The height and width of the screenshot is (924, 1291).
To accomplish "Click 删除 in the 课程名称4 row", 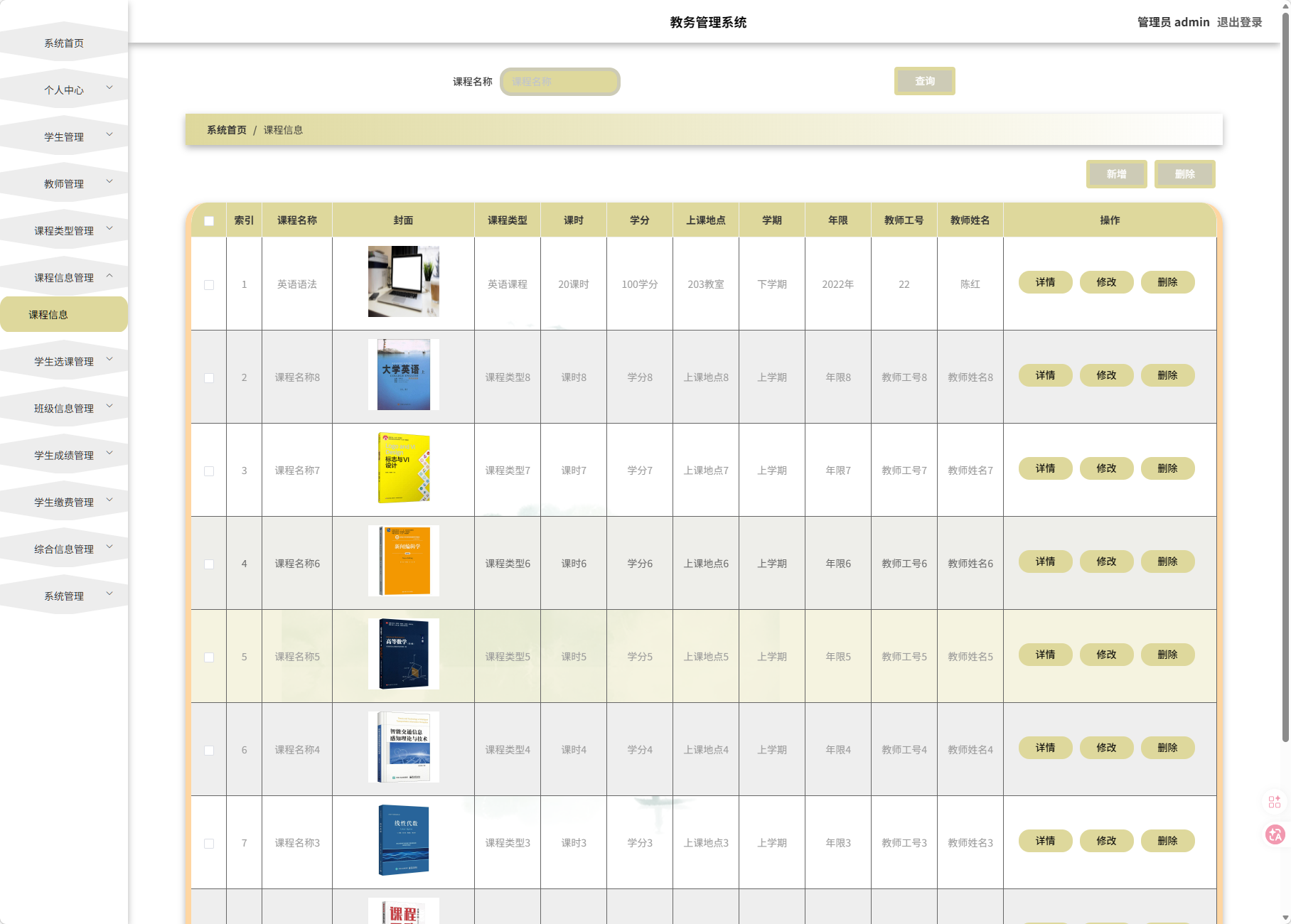I will 1167,748.
